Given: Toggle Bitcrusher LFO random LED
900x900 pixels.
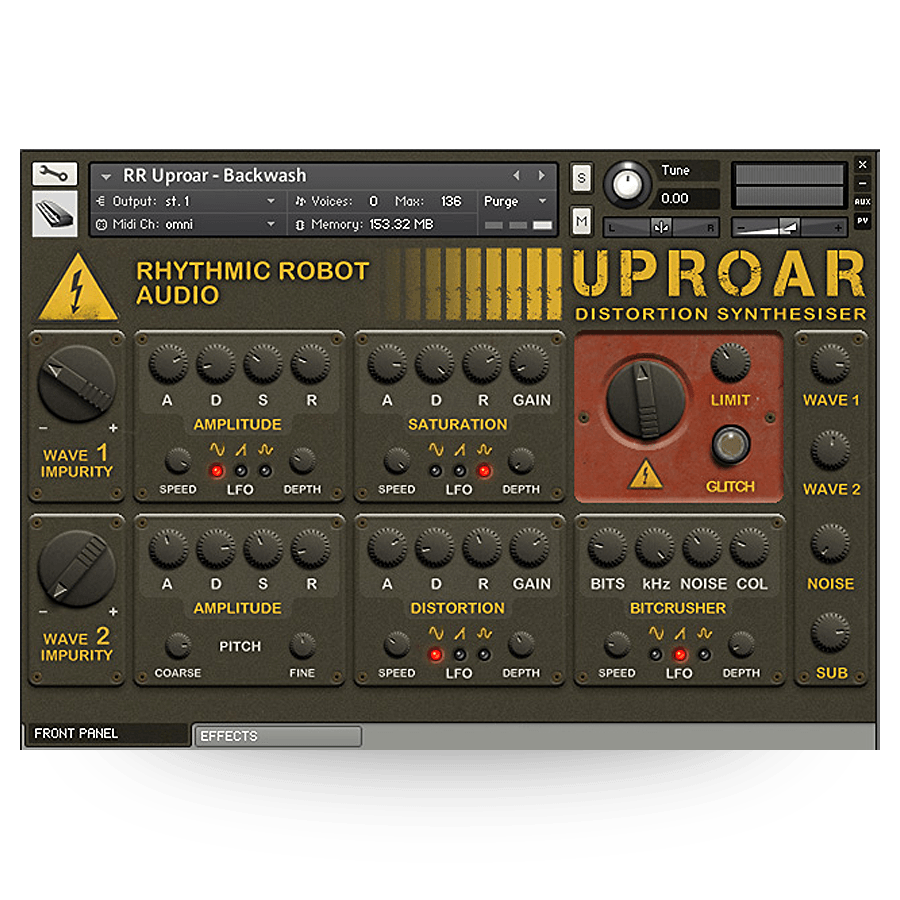Looking at the screenshot, I should (x=705, y=654).
